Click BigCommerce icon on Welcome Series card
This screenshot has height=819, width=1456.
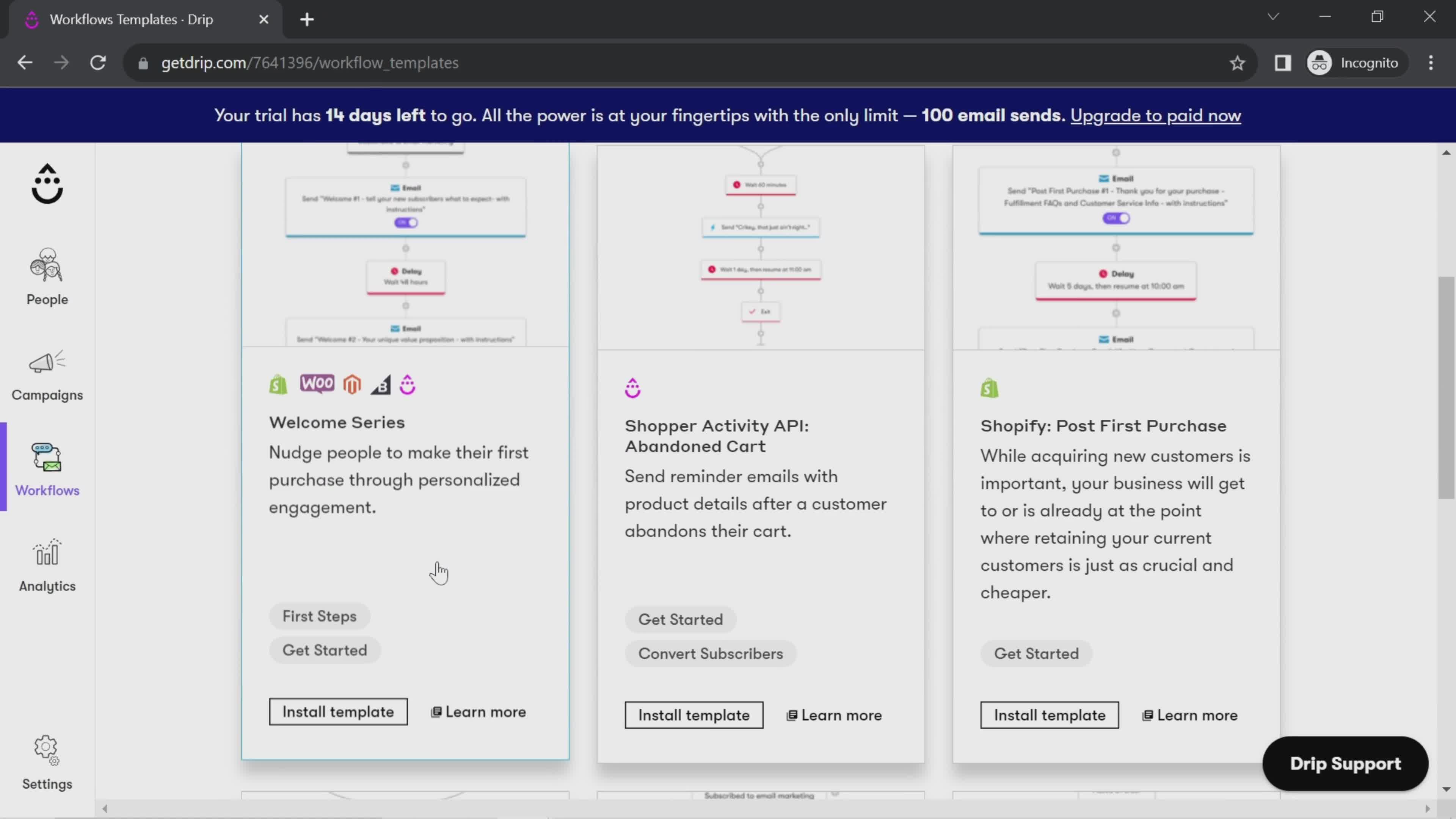pyautogui.click(x=381, y=385)
